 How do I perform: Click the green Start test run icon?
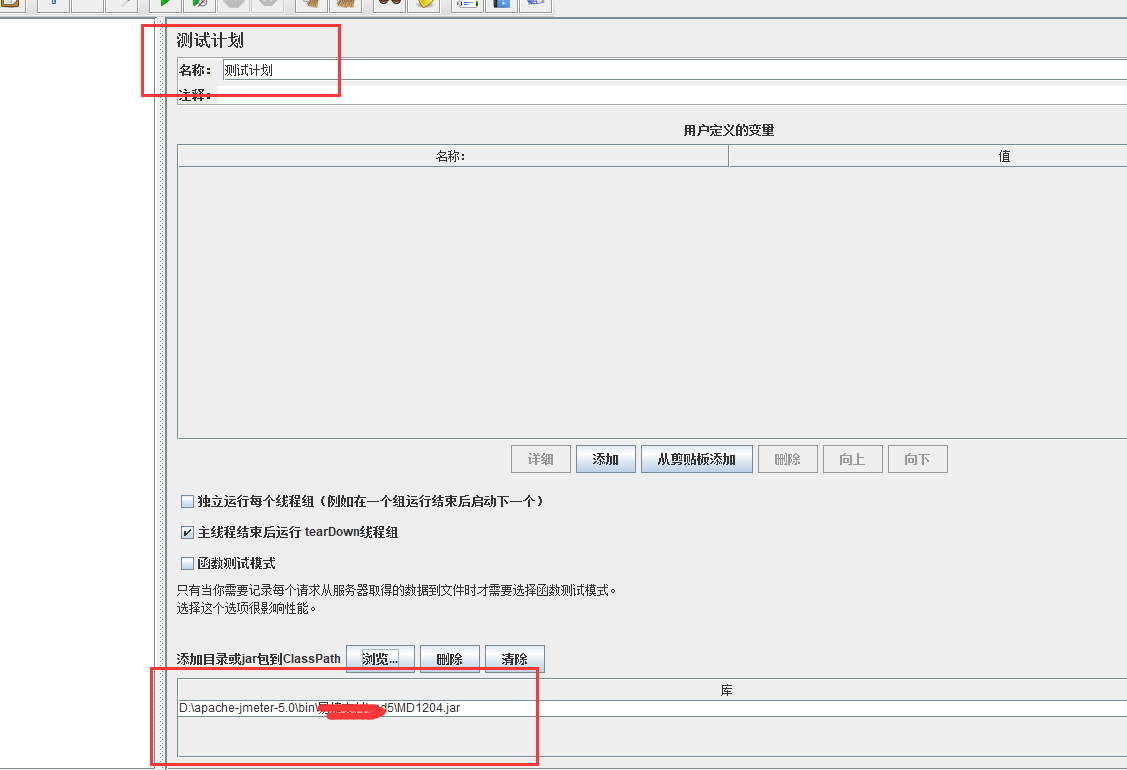[x=165, y=4]
